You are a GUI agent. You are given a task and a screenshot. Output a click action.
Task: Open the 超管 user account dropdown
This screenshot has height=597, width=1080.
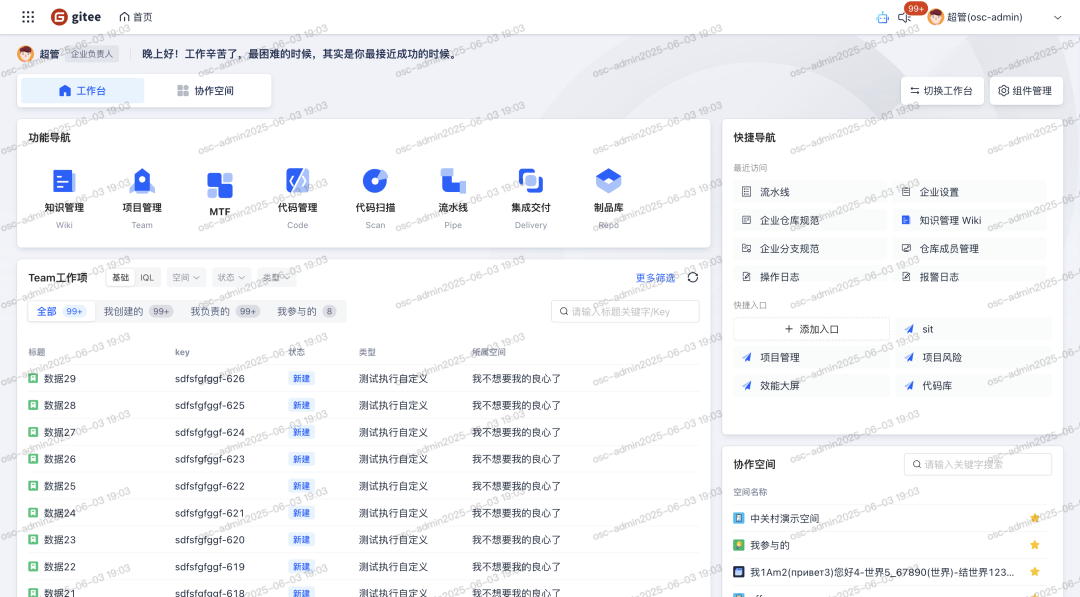coord(994,17)
